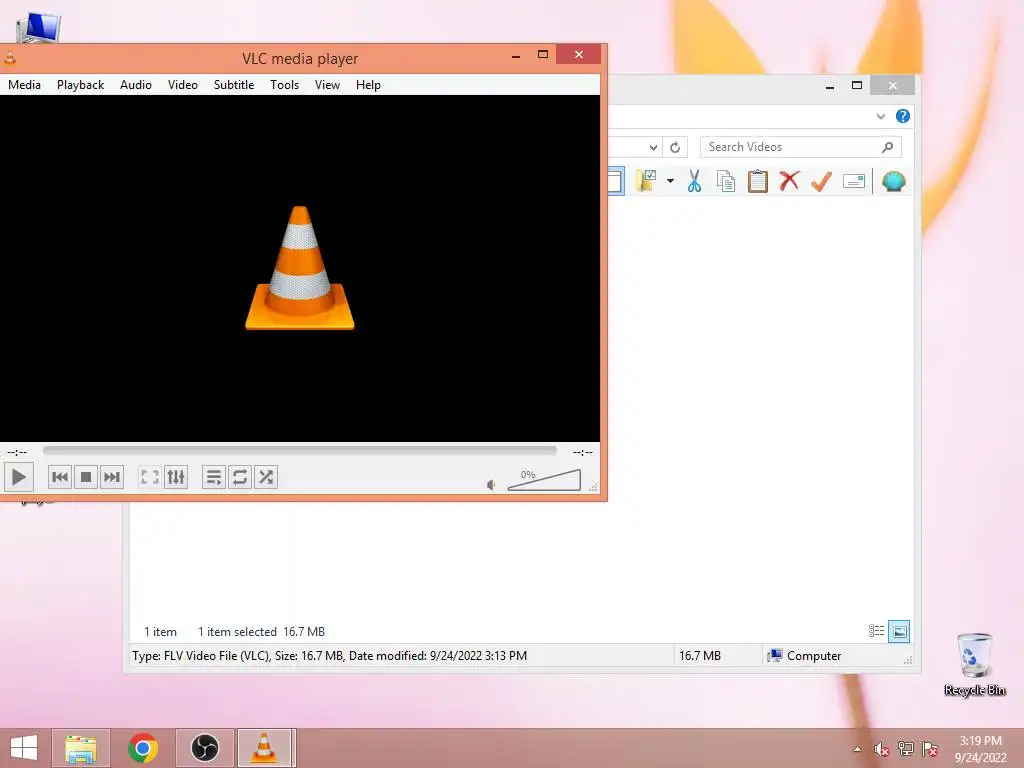Click the Paste clipboard icon in Explorer
The image size is (1024, 768).
tap(758, 181)
